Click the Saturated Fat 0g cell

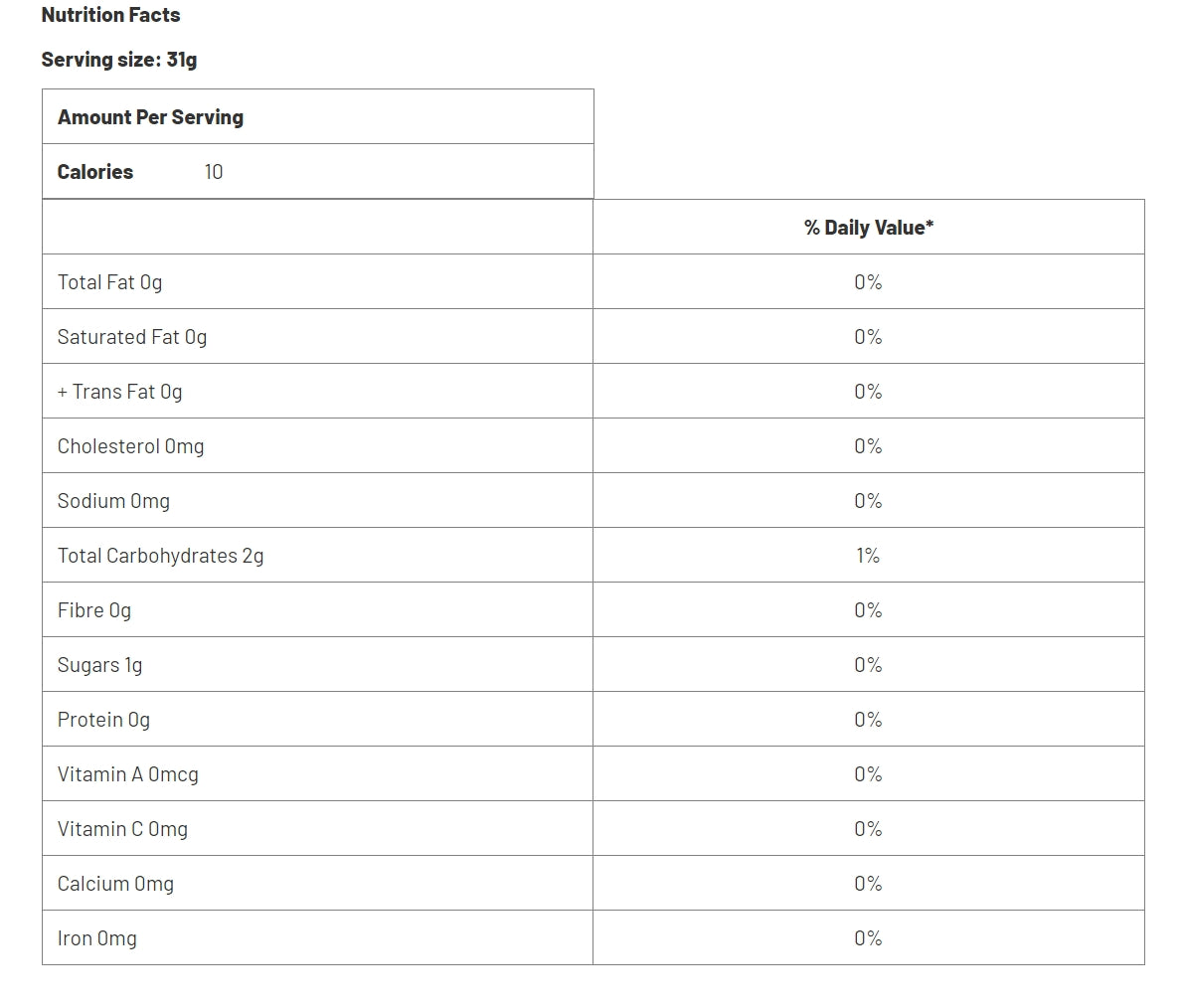pyautogui.click(x=317, y=337)
